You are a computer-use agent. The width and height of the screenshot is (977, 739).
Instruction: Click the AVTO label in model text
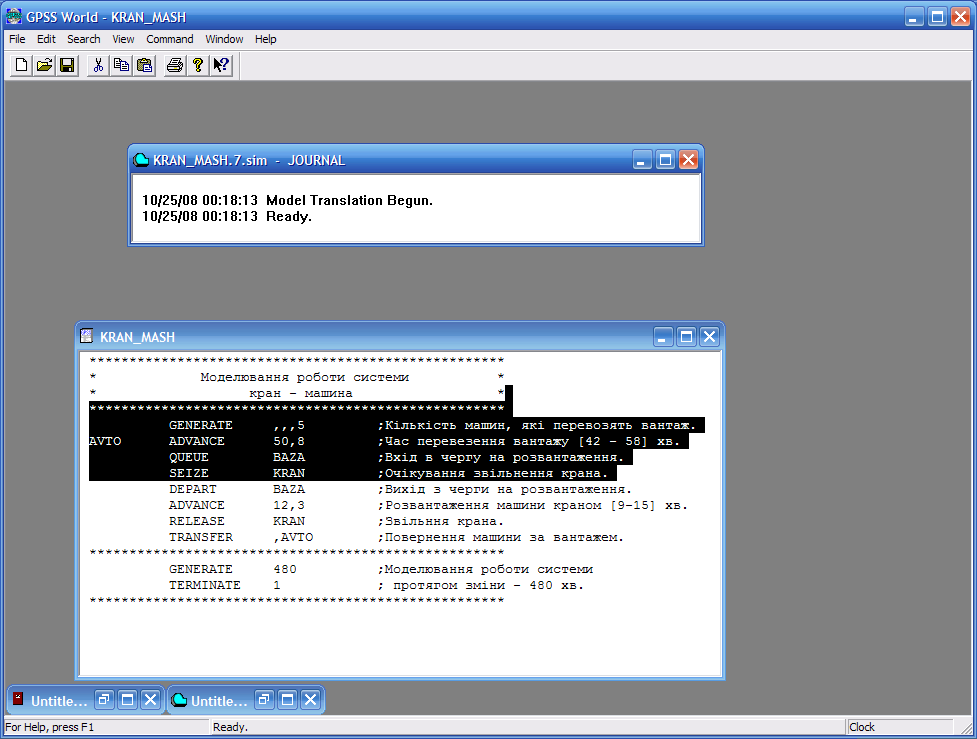tap(105, 441)
